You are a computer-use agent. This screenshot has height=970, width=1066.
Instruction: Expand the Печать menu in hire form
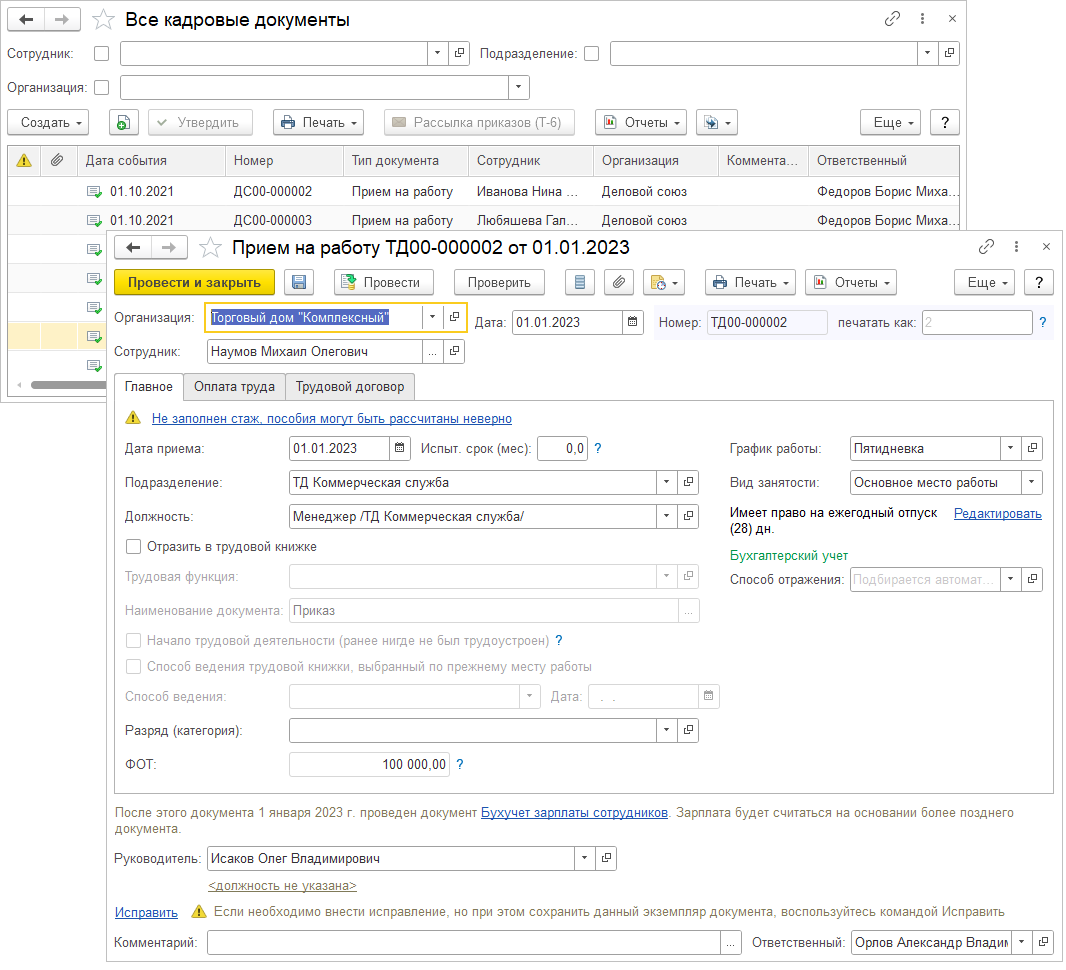click(749, 282)
